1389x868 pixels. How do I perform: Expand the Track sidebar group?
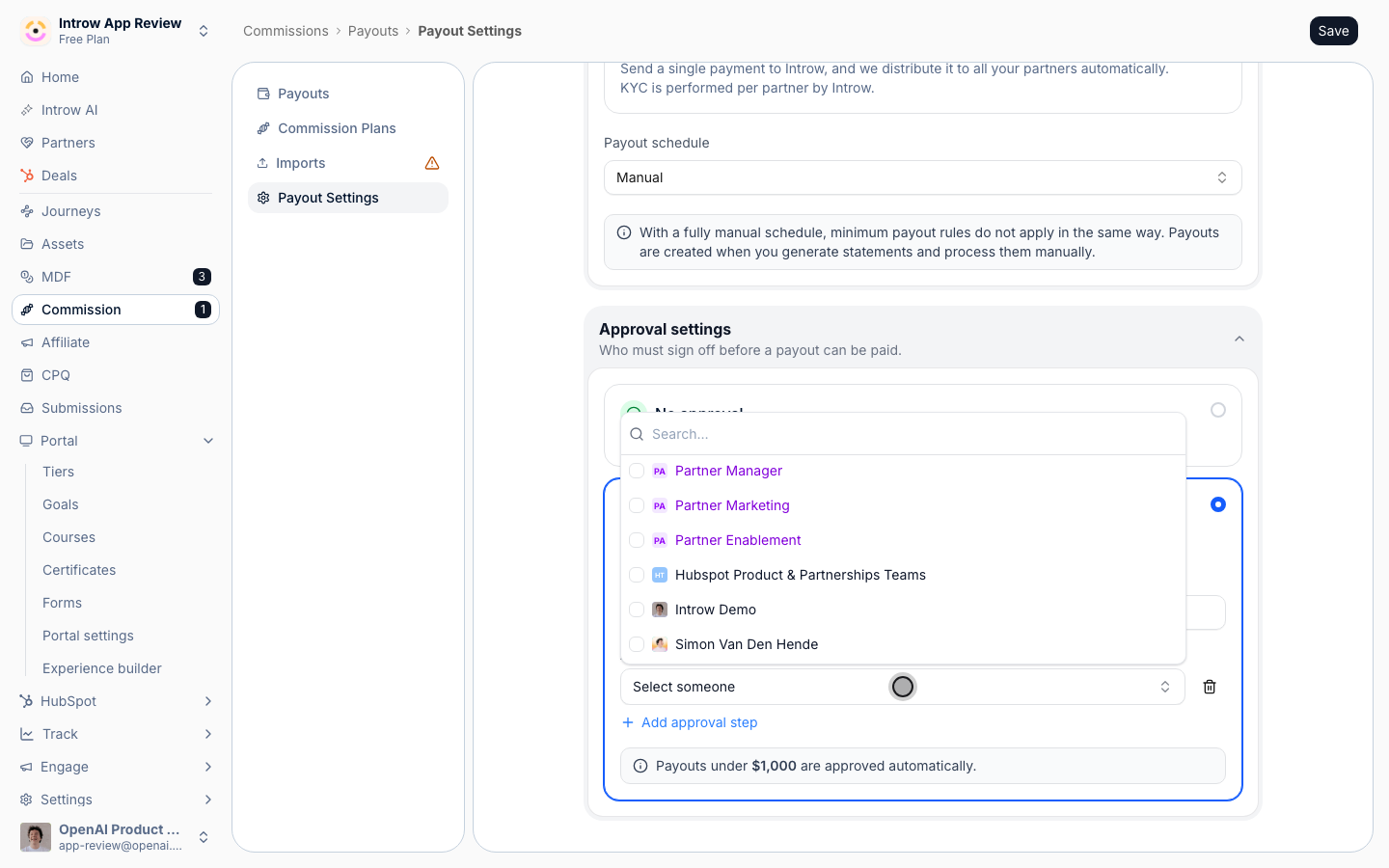(208, 734)
